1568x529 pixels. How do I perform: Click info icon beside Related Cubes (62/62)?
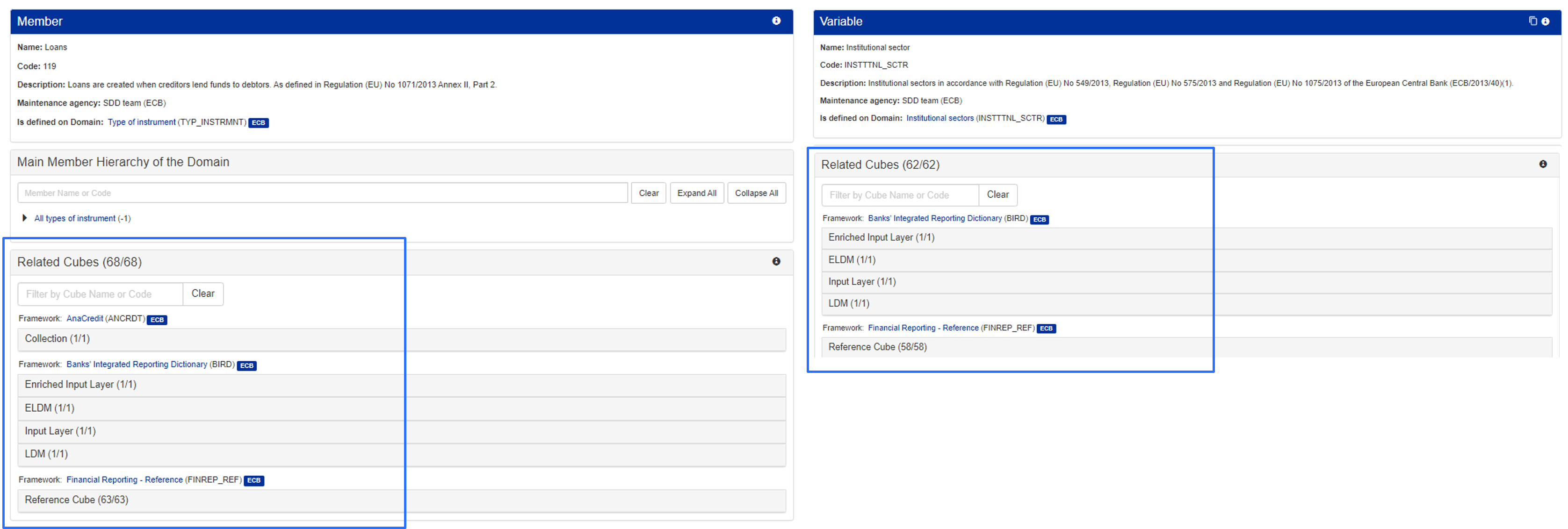pyautogui.click(x=1543, y=164)
